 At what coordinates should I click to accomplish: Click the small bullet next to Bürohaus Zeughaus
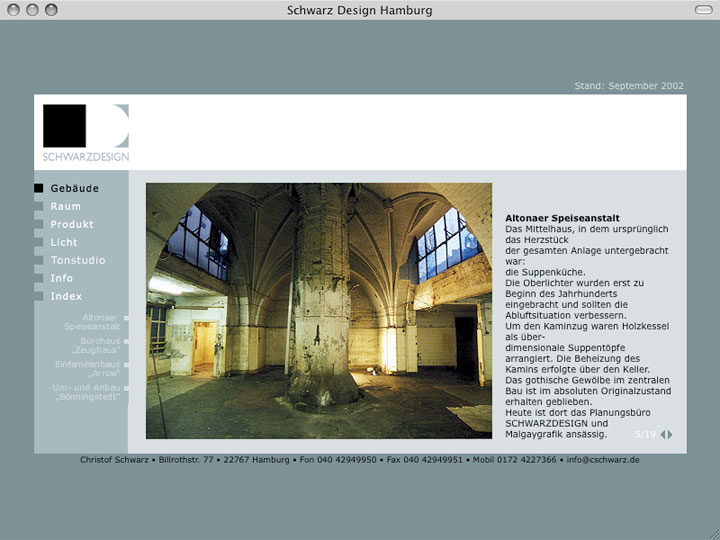coord(126,341)
